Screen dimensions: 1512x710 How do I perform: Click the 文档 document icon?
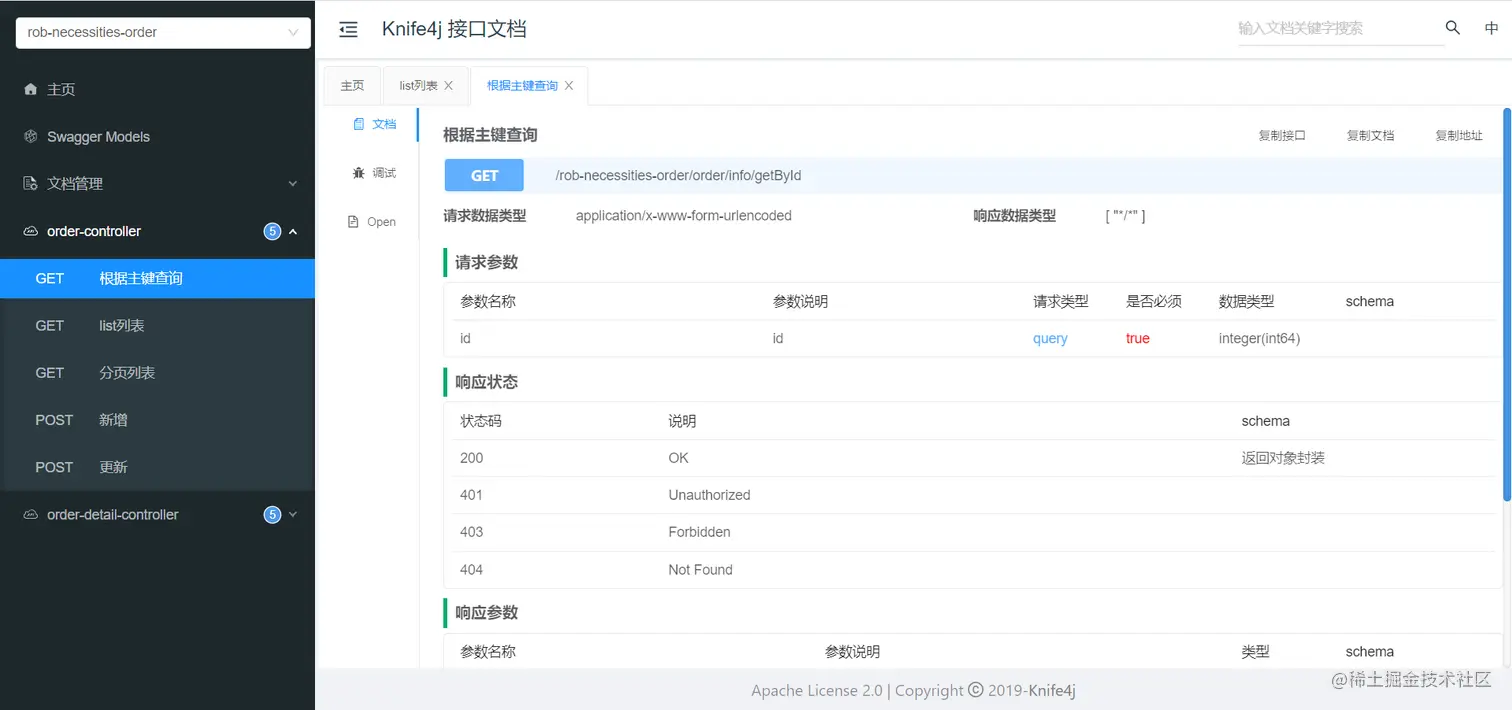point(359,124)
